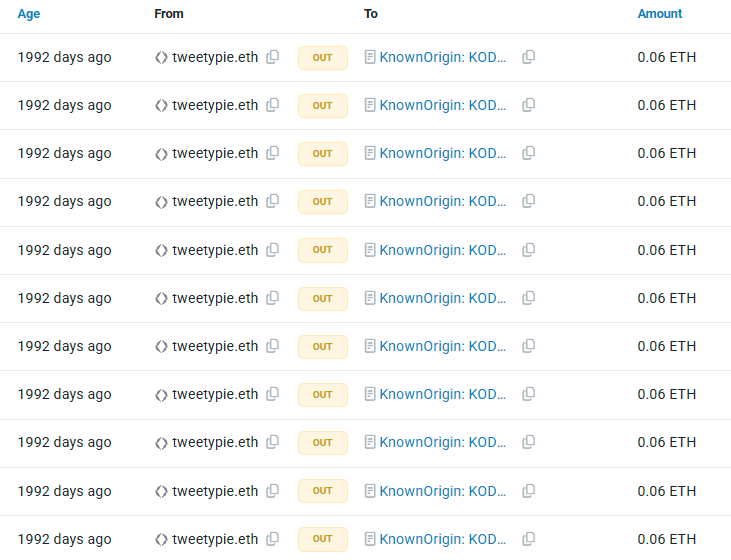
Task: Select the 0.06 ETH amount in last row
Action: pos(667,539)
